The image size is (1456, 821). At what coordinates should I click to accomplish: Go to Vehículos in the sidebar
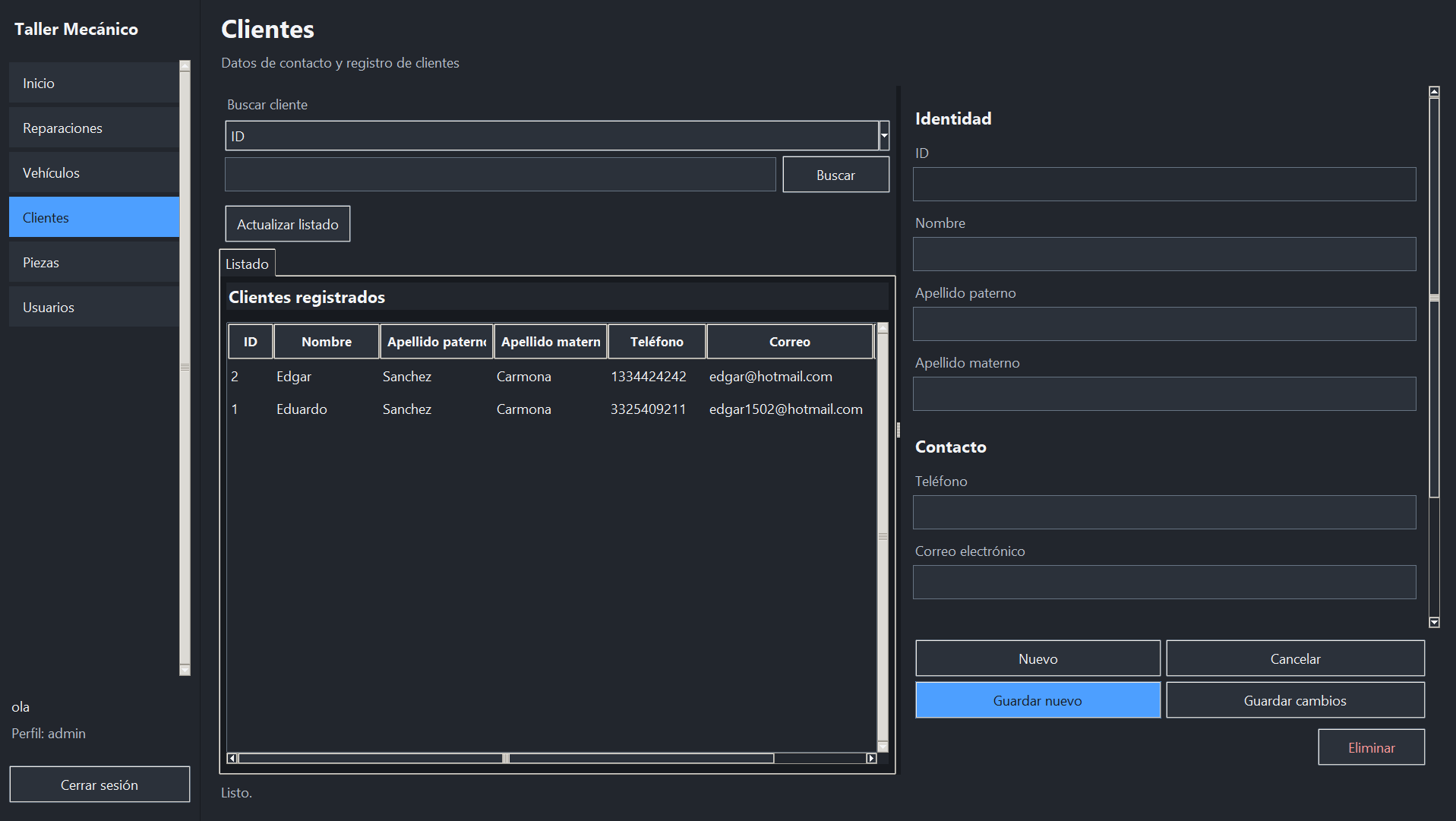click(94, 172)
